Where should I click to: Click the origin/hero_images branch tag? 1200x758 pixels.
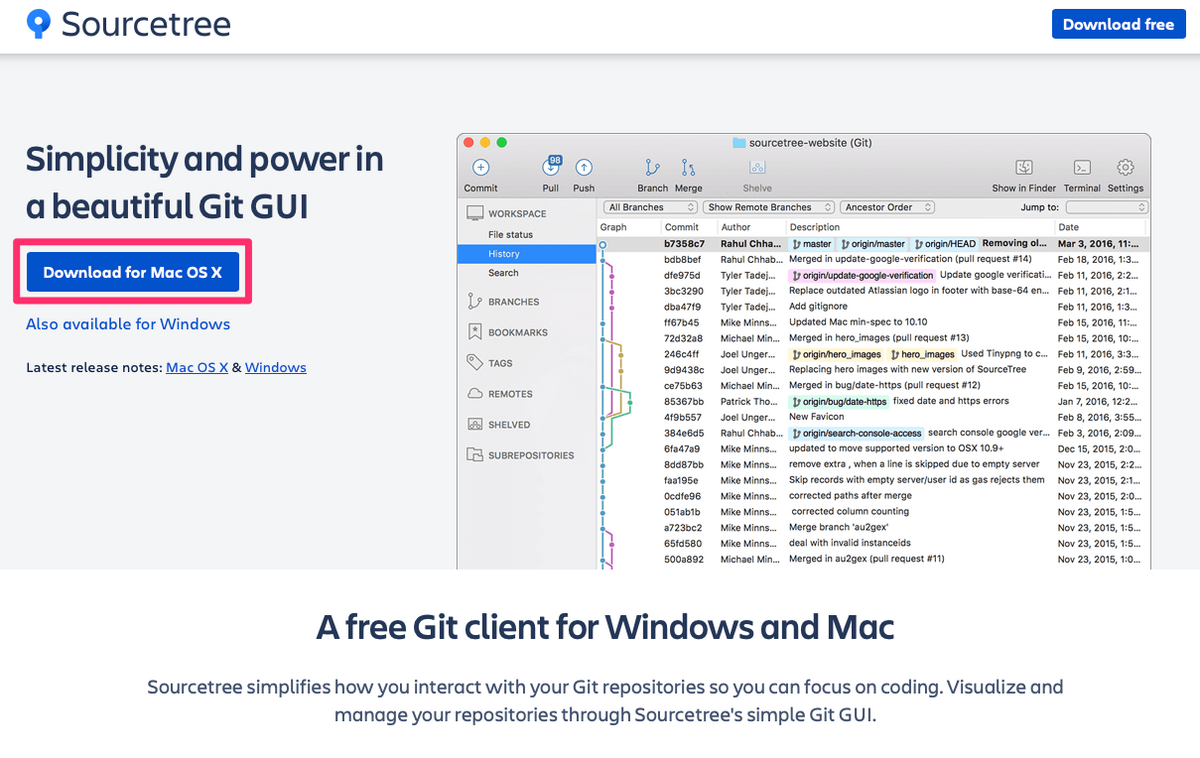tap(836, 354)
